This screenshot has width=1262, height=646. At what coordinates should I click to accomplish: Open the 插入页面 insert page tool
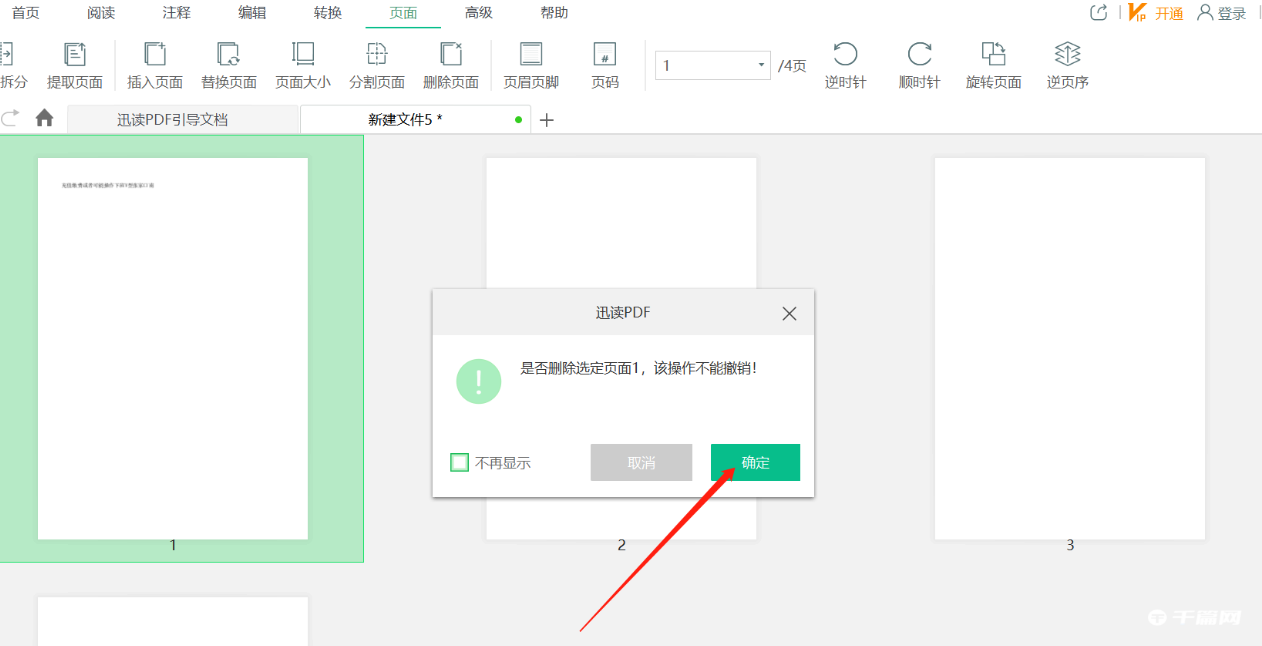click(154, 63)
